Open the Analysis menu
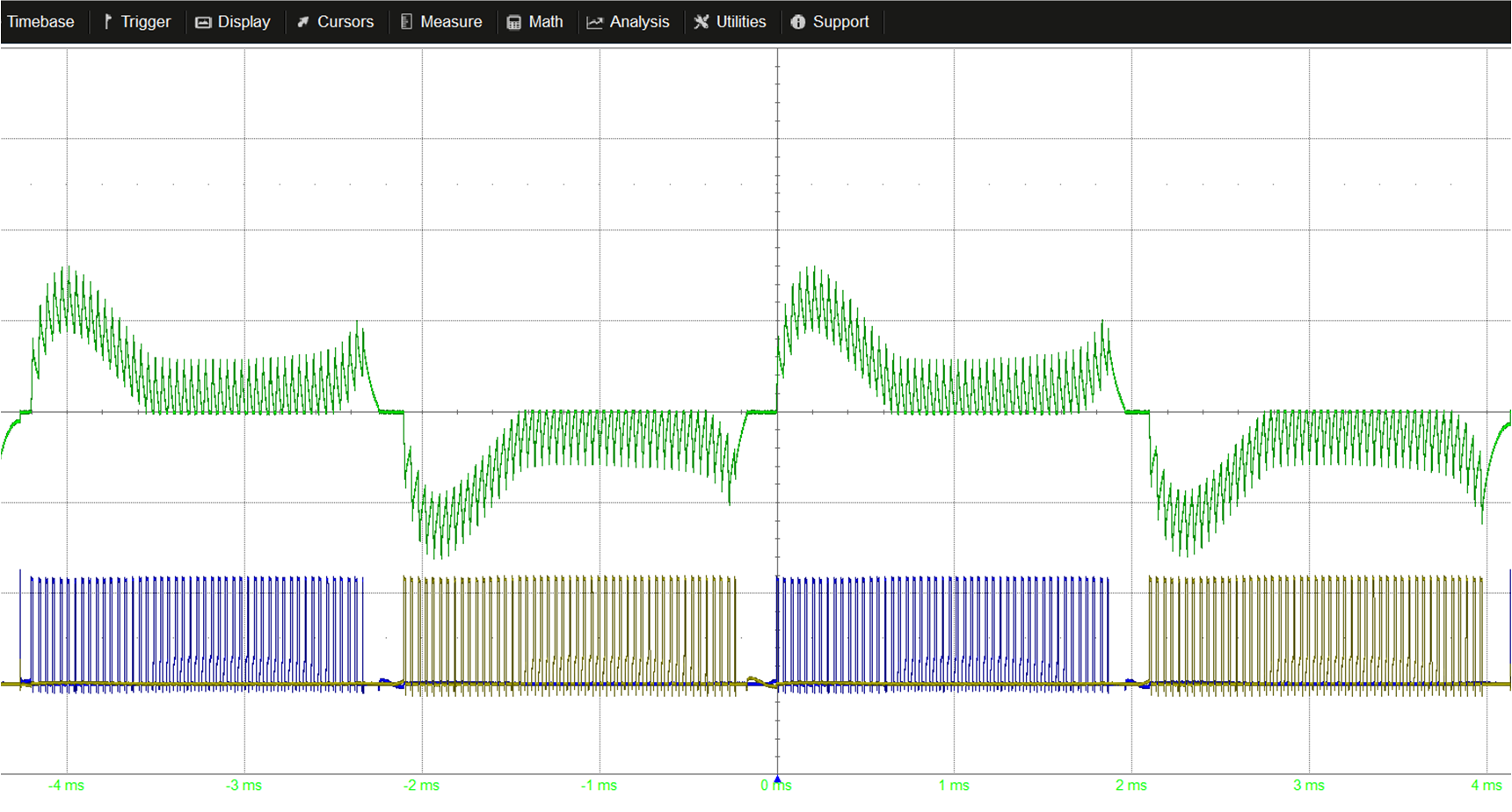 [640, 22]
